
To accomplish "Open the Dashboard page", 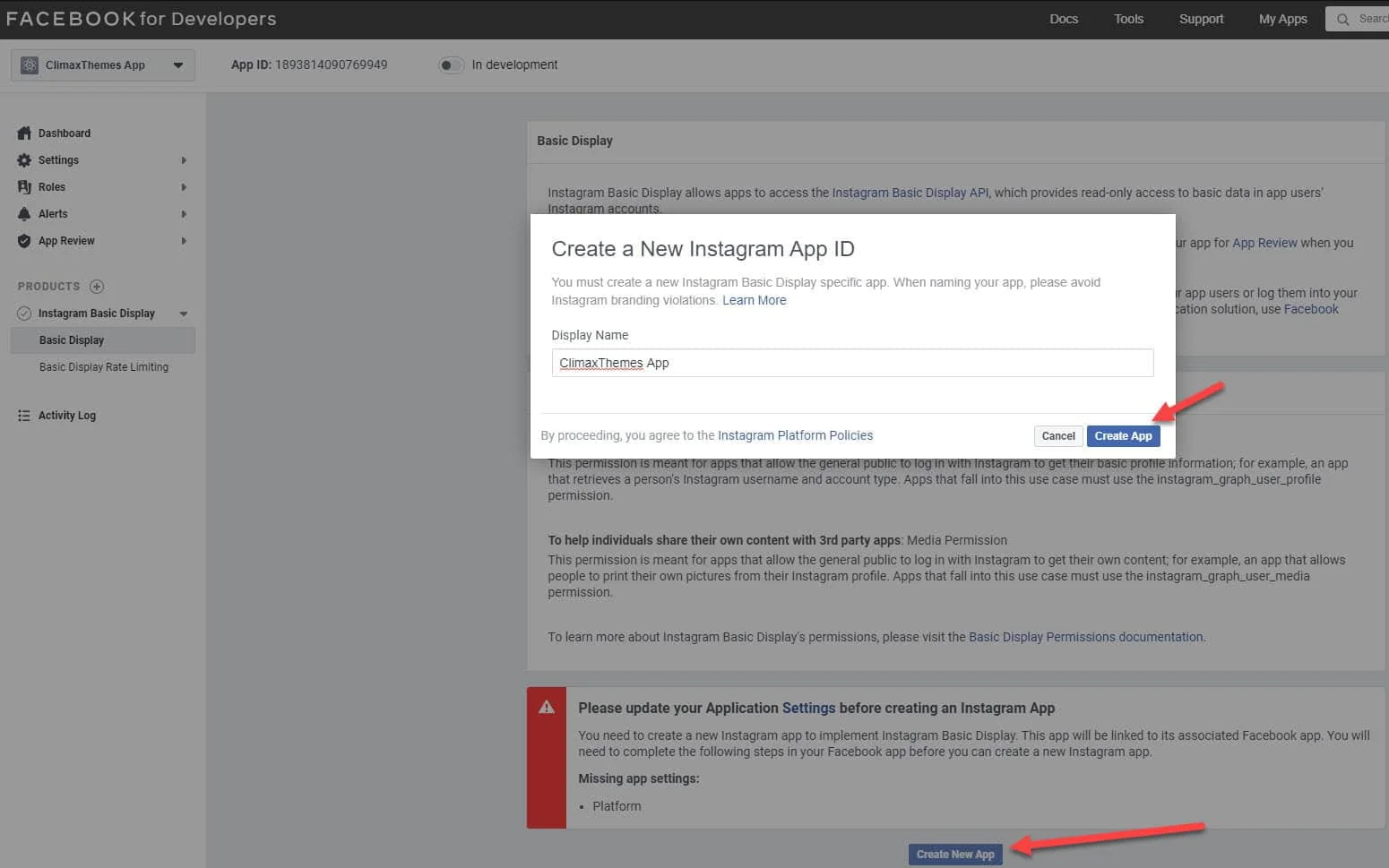I will click(65, 133).
